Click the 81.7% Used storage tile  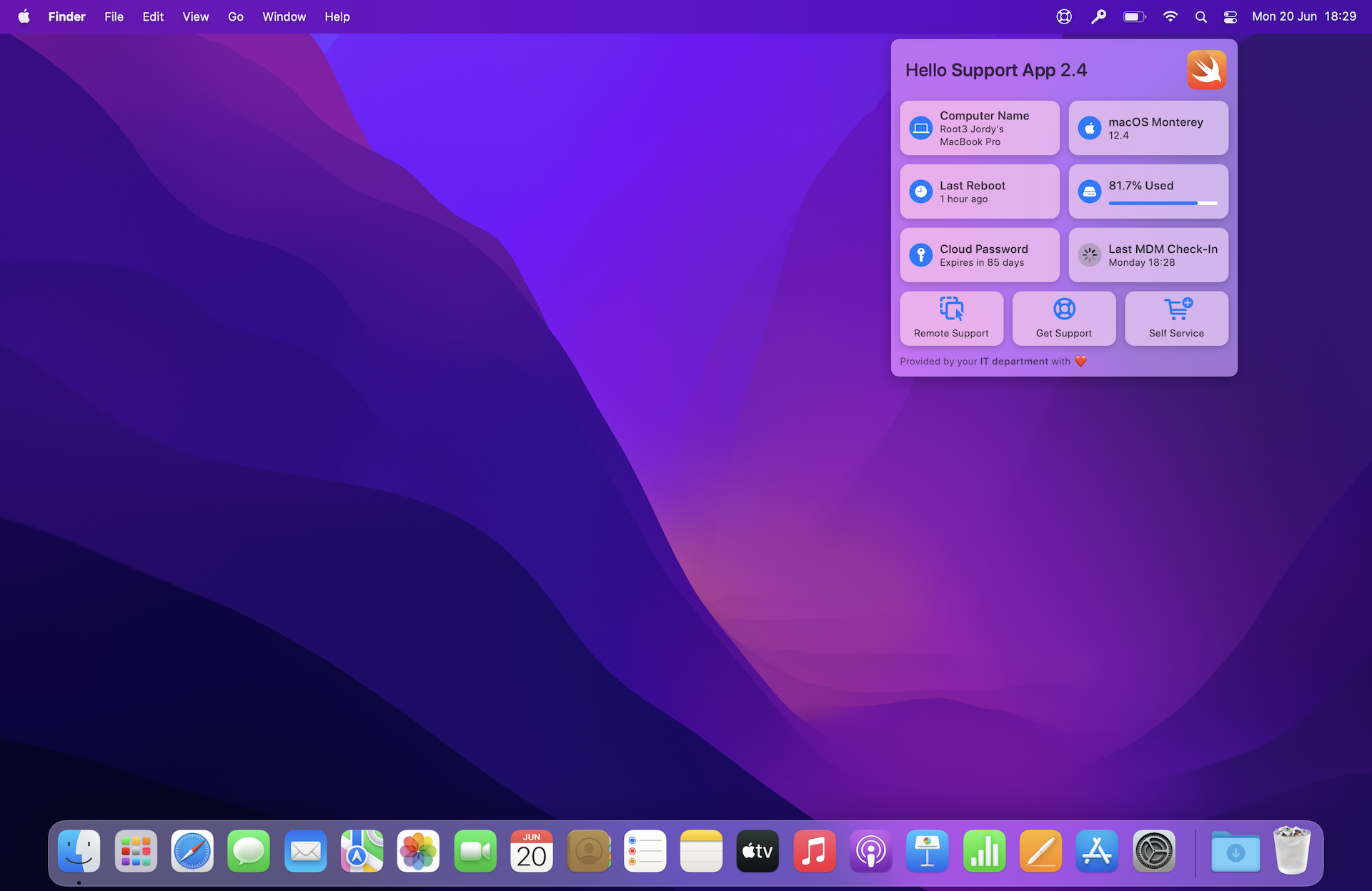point(1148,191)
